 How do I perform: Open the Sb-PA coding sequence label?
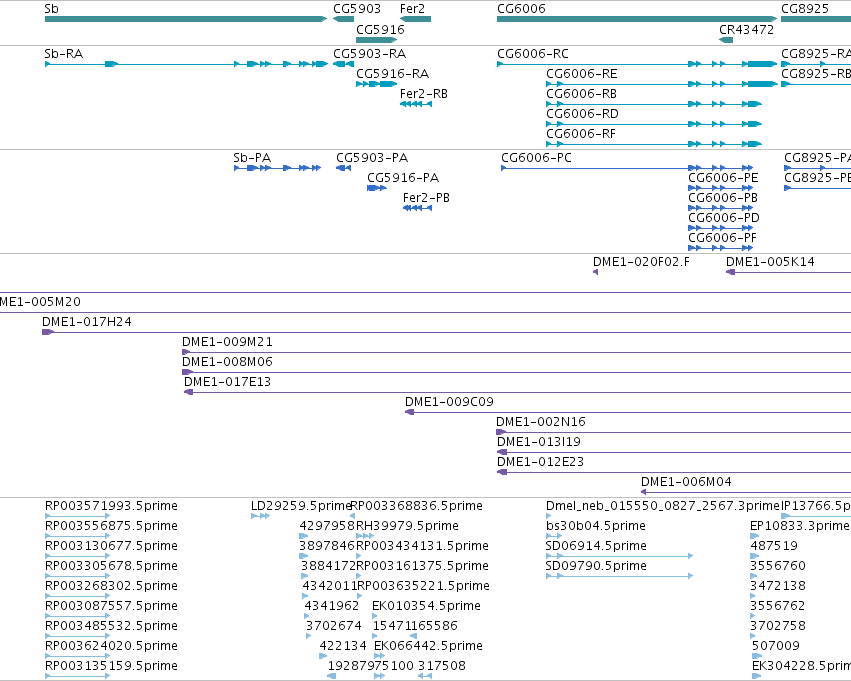point(252,158)
